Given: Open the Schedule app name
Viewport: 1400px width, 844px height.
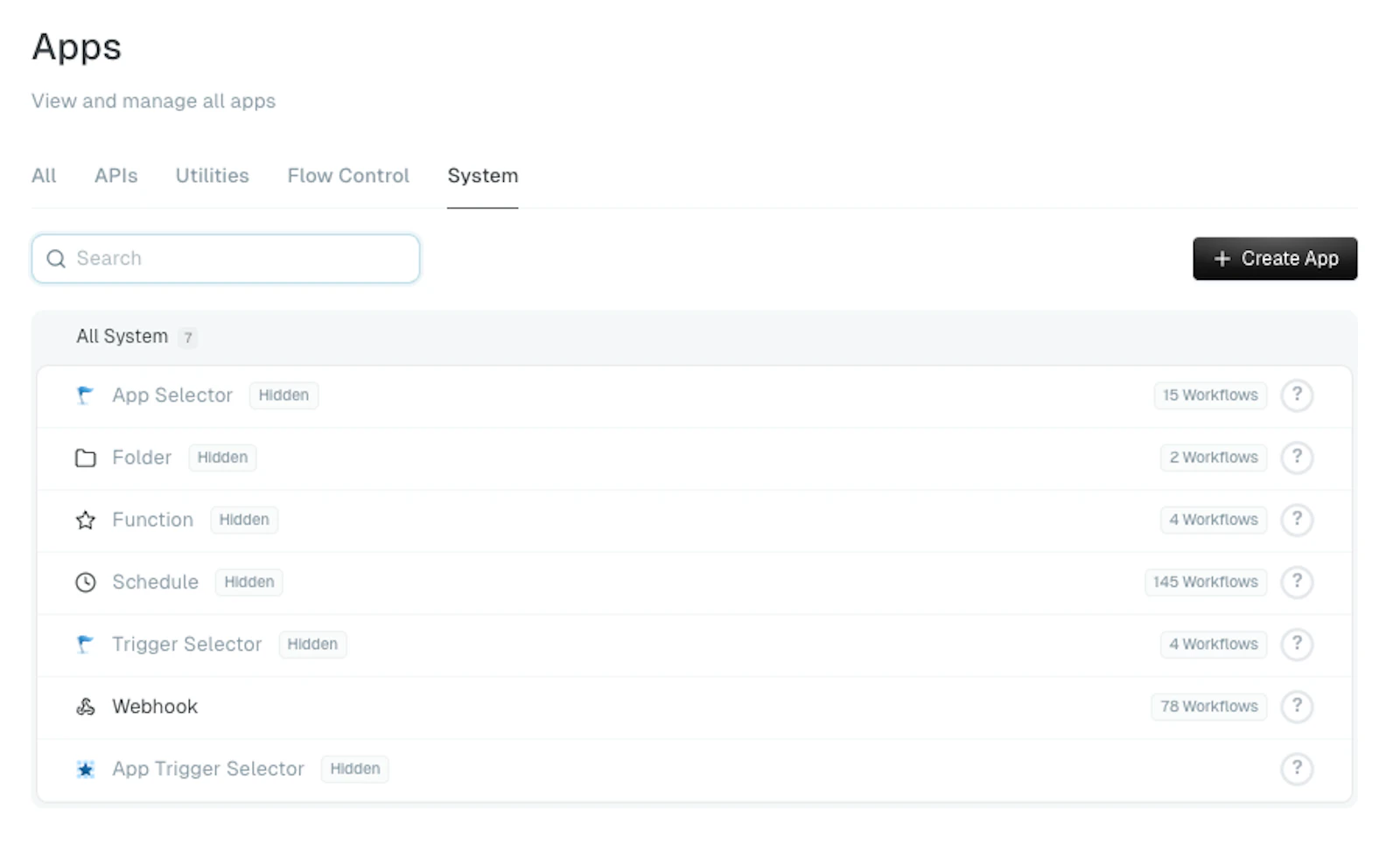Looking at the screenshot, I should pyautogui.click(x=155, y=582).
